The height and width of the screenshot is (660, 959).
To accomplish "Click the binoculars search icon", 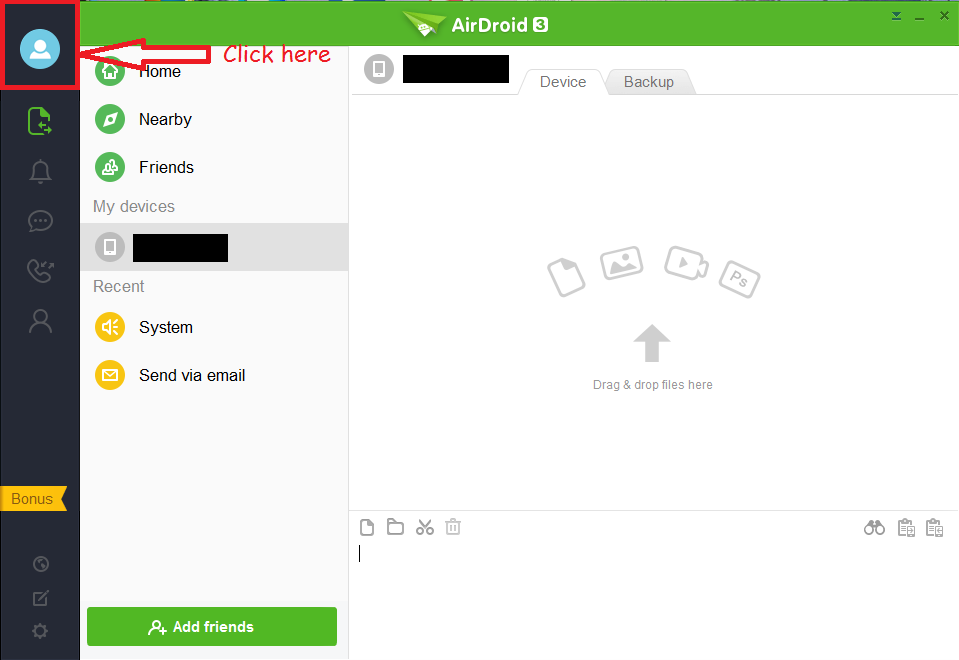I will (875, 528).
